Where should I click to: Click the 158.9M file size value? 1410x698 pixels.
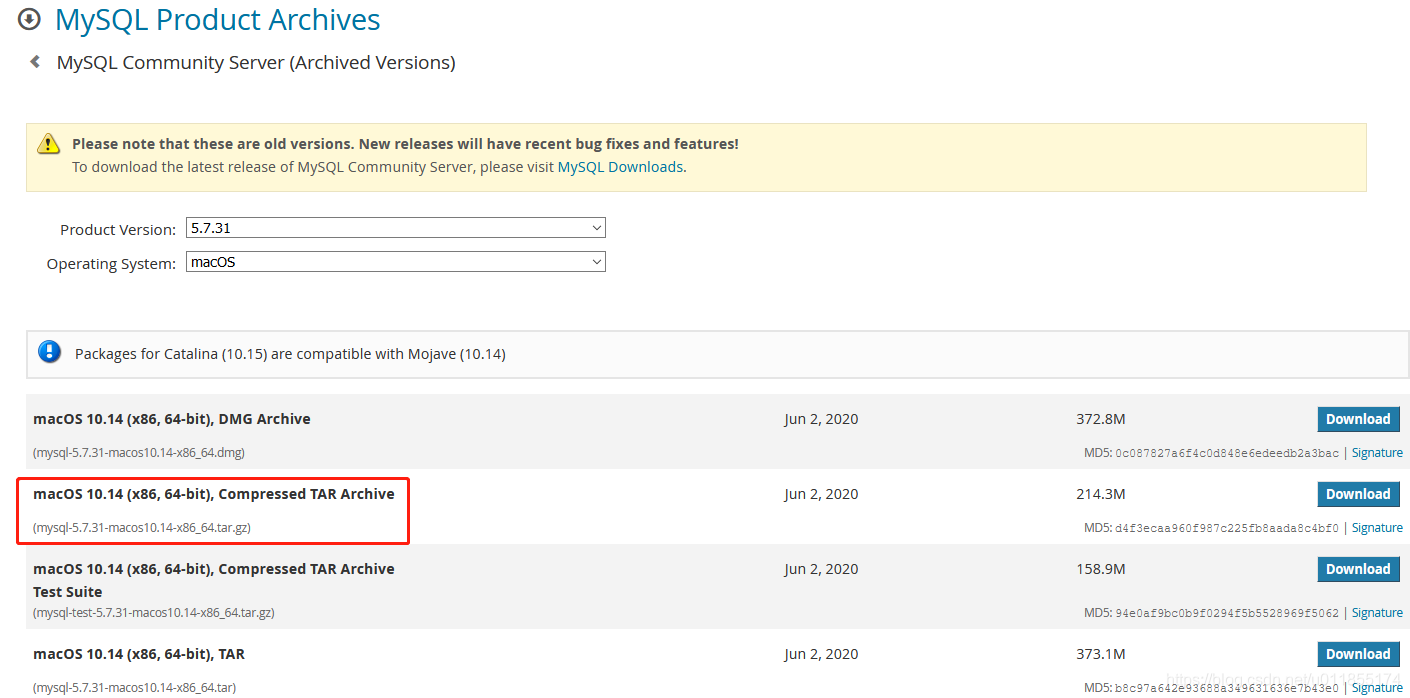1101,569
